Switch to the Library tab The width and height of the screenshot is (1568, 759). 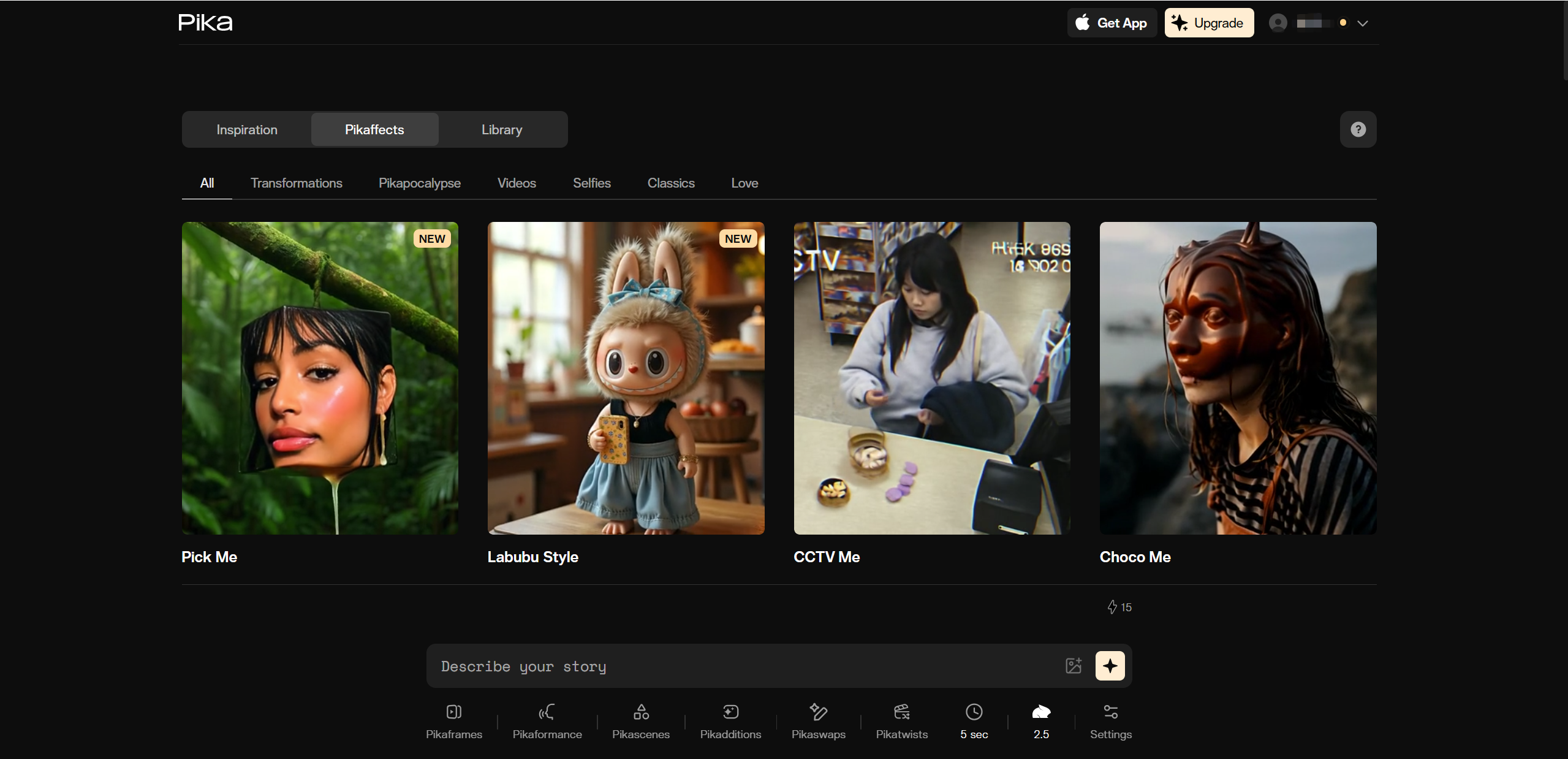502,129
